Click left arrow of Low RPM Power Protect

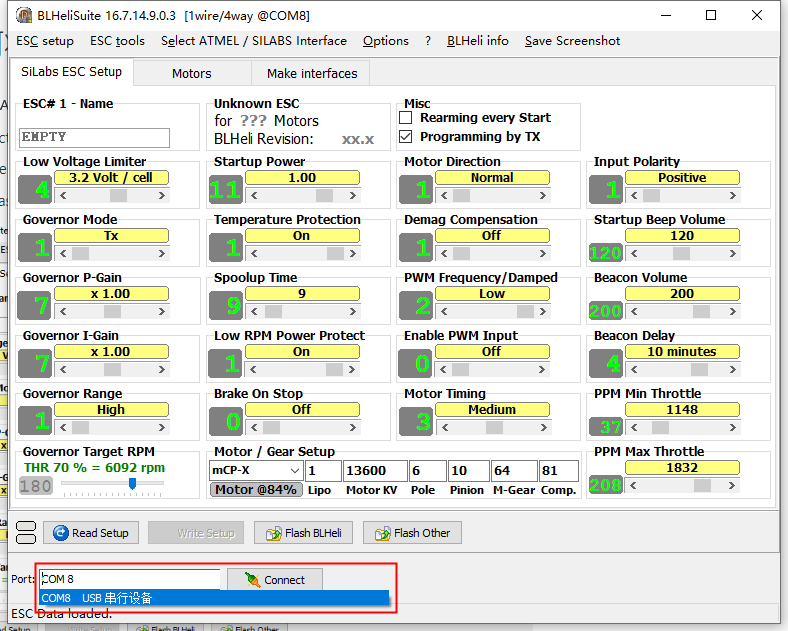253,369
